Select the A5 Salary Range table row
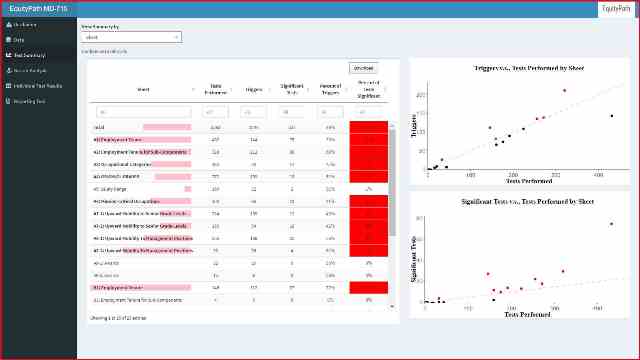Viewport: 640px width, 360px height. pyautogui.click(x=240, y=189)
